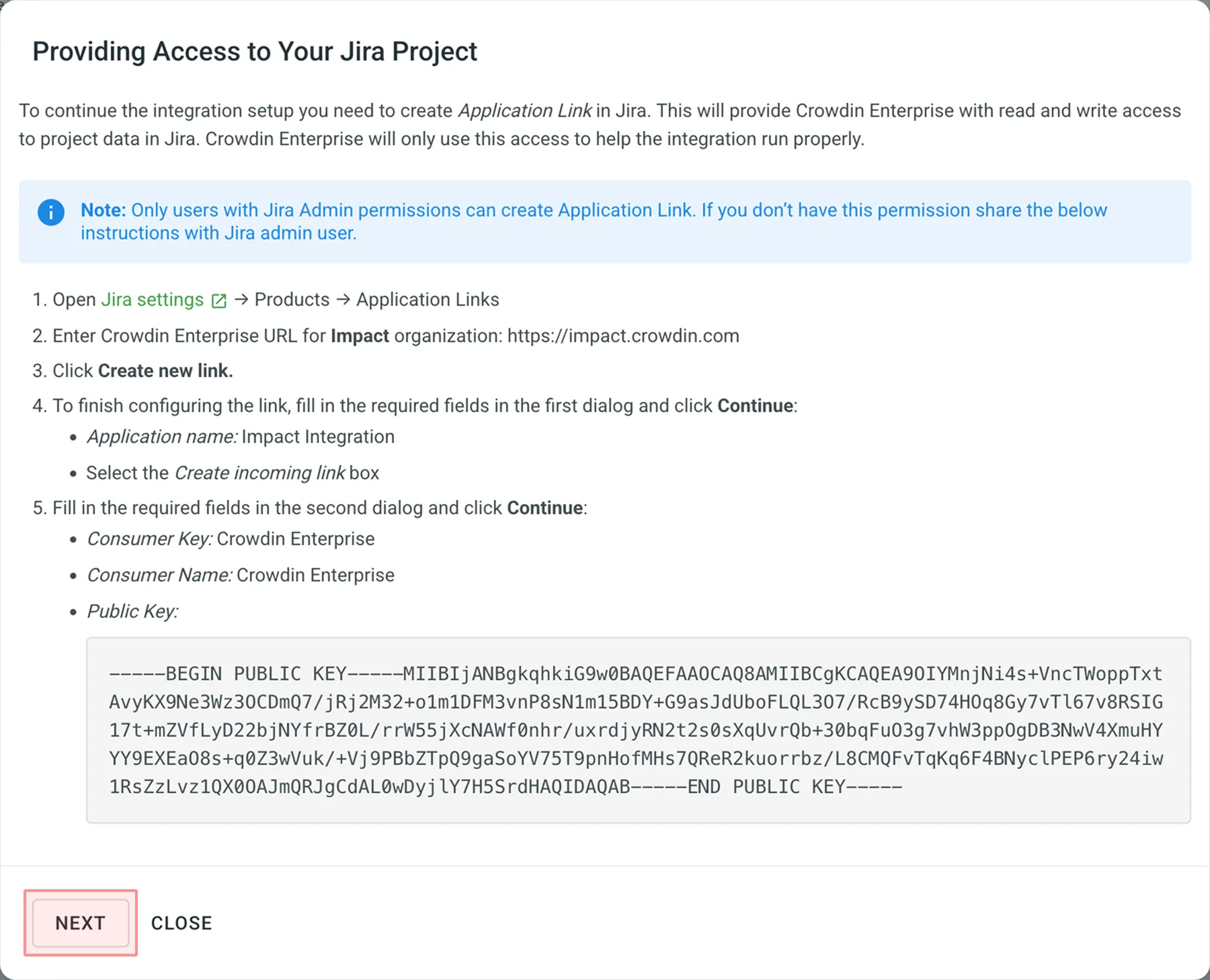Click the CLOSE button
Image resolution: width=1210 pixels, height=980 pixels.
click(182, 923)
